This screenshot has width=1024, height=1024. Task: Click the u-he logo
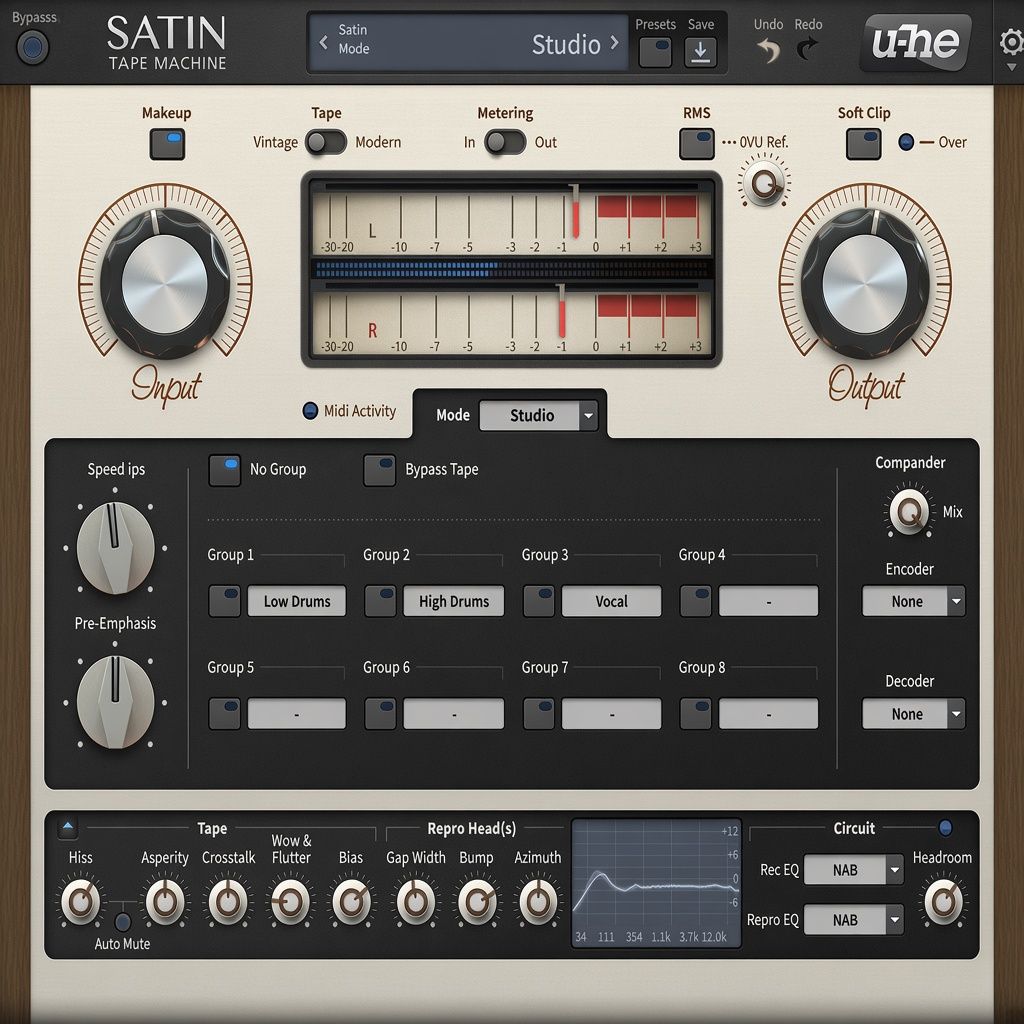point(915,42)
